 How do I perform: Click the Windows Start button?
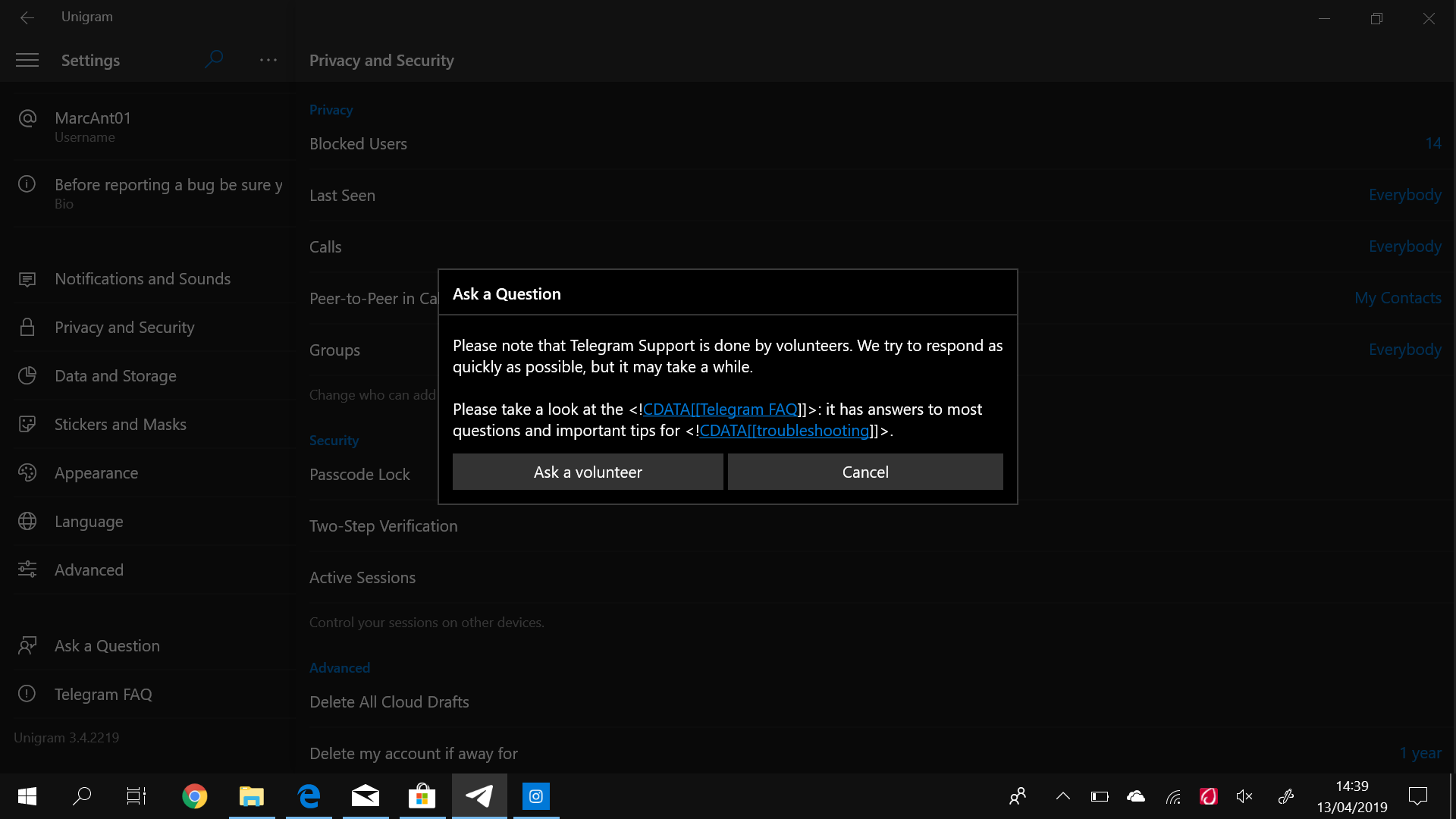tap(27, 796)
